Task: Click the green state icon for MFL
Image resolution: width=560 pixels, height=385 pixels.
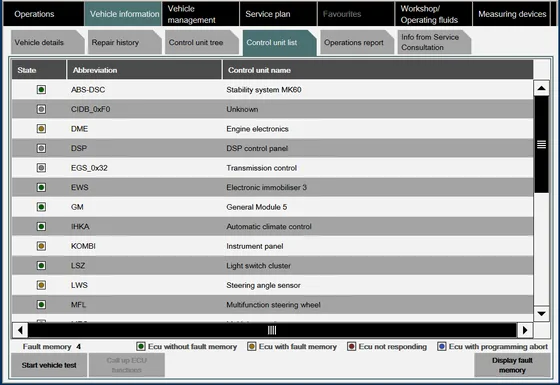Action: [x=41, y=305]
